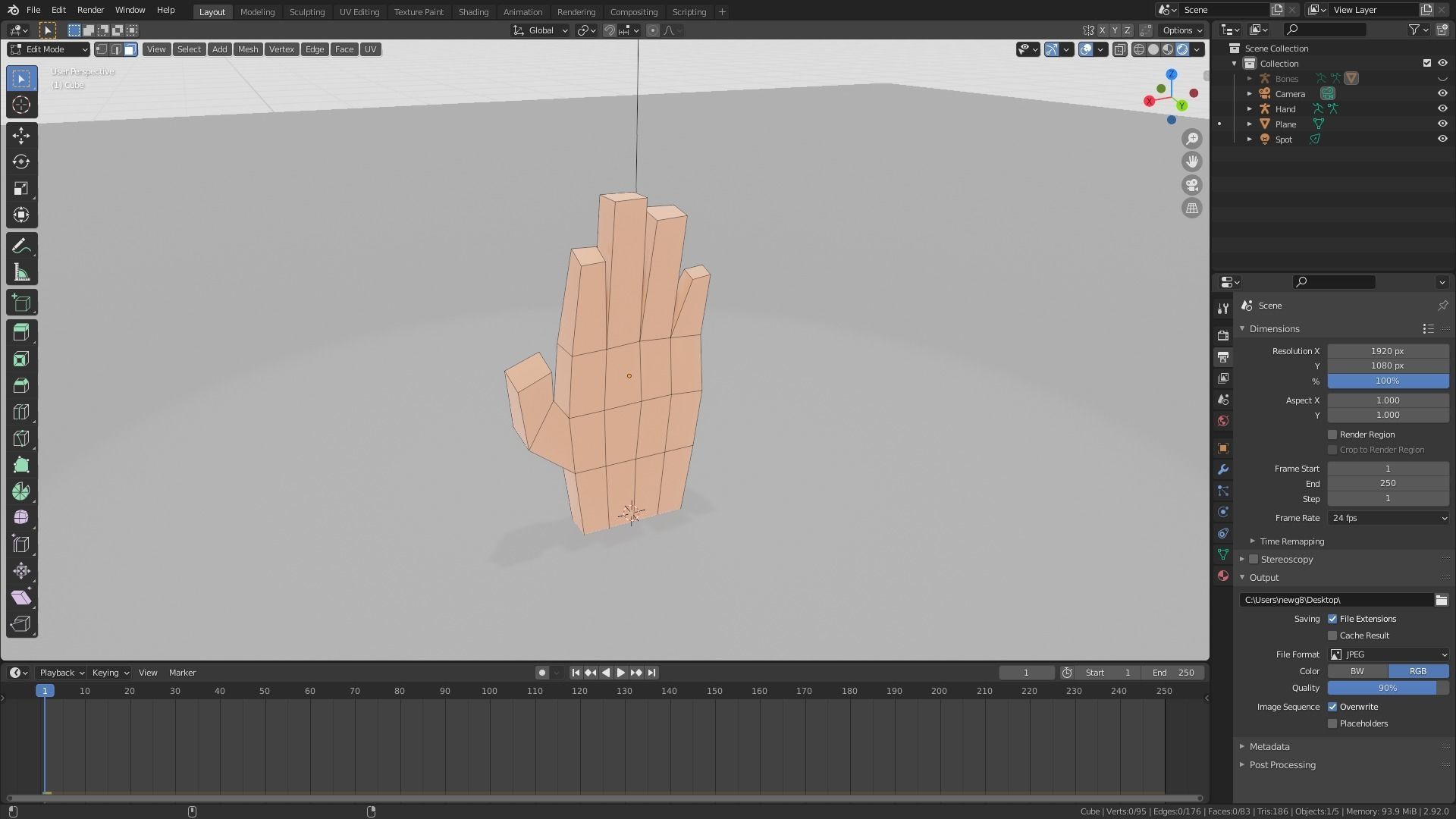Enable Face select mode in the header
The height and width of the screenshot is (819, 1456).
pyautogui.click(x=130, y=49)
